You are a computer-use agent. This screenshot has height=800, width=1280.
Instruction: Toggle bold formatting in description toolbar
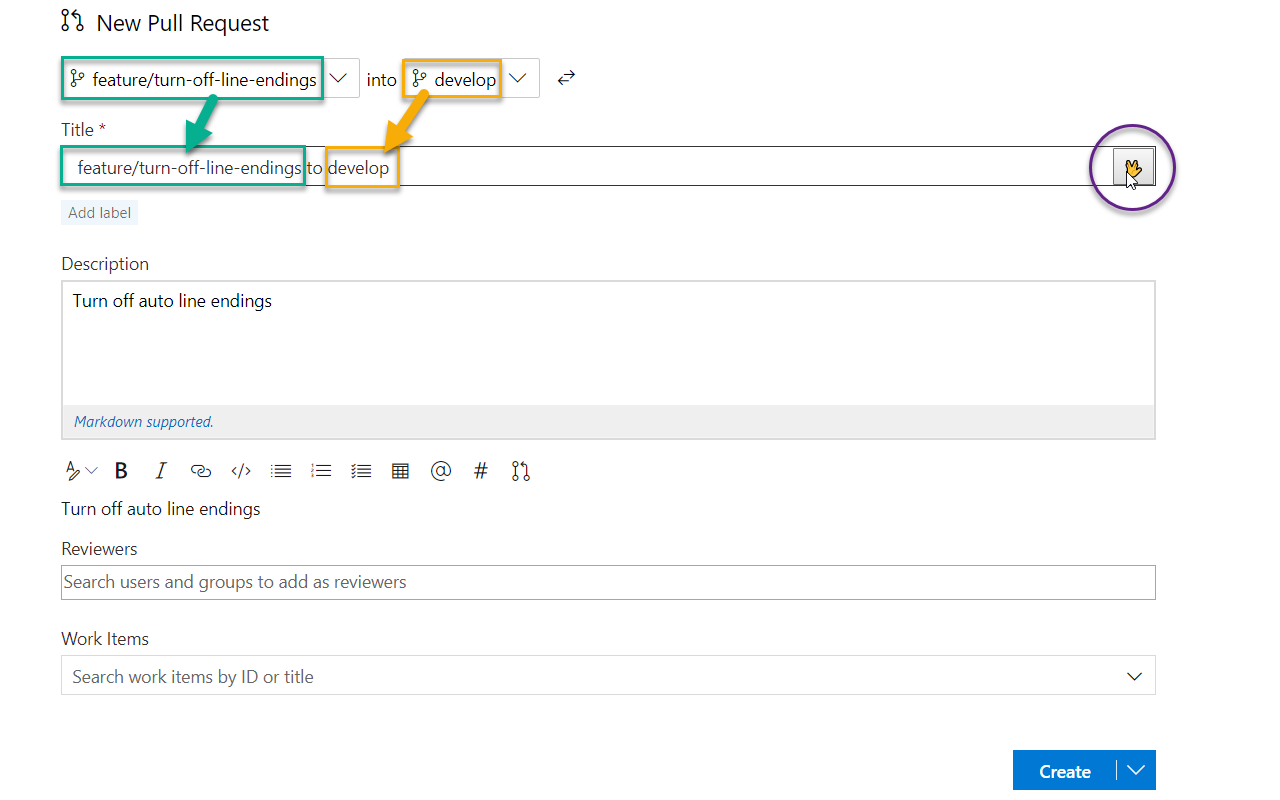120,470
